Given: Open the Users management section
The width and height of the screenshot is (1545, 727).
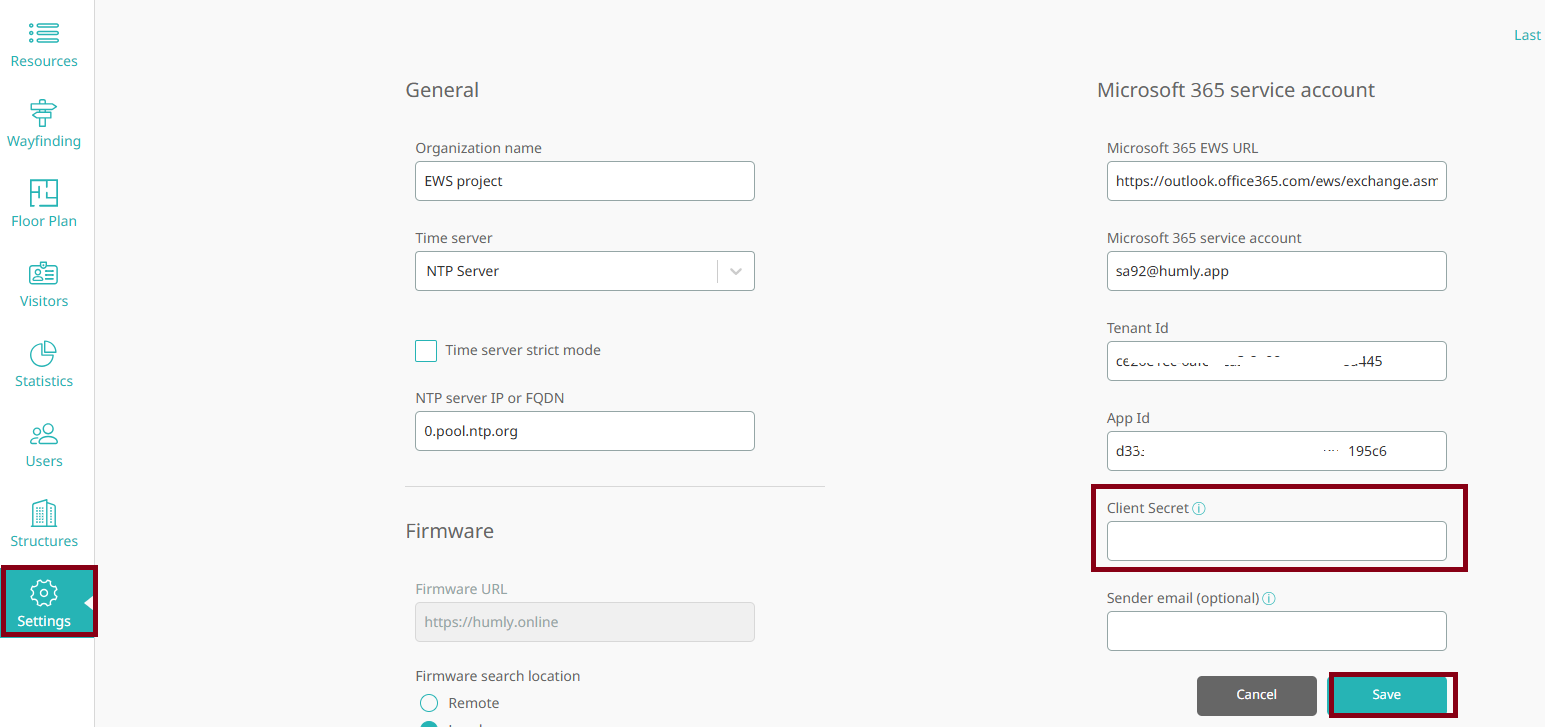Looking at the screenshot, I should tap(43, 443).
